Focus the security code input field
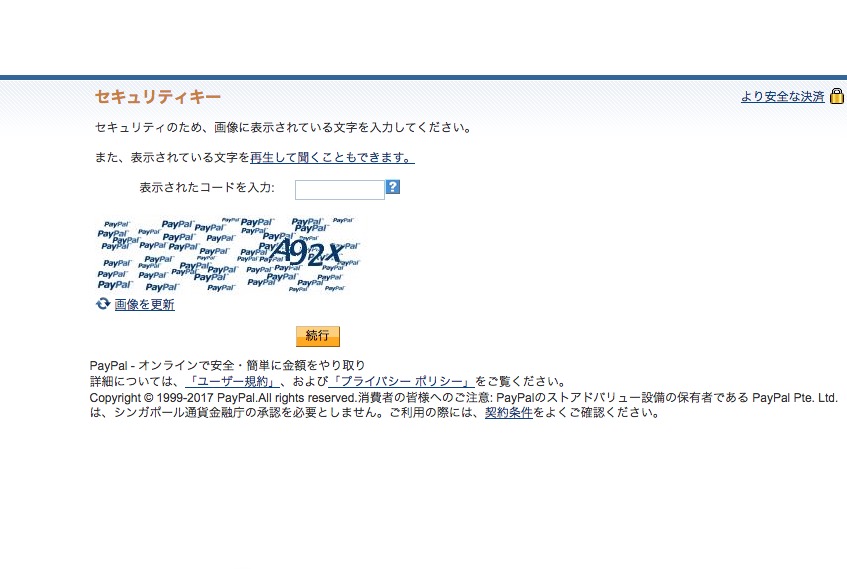847x569 pixels. click(340, 190)
